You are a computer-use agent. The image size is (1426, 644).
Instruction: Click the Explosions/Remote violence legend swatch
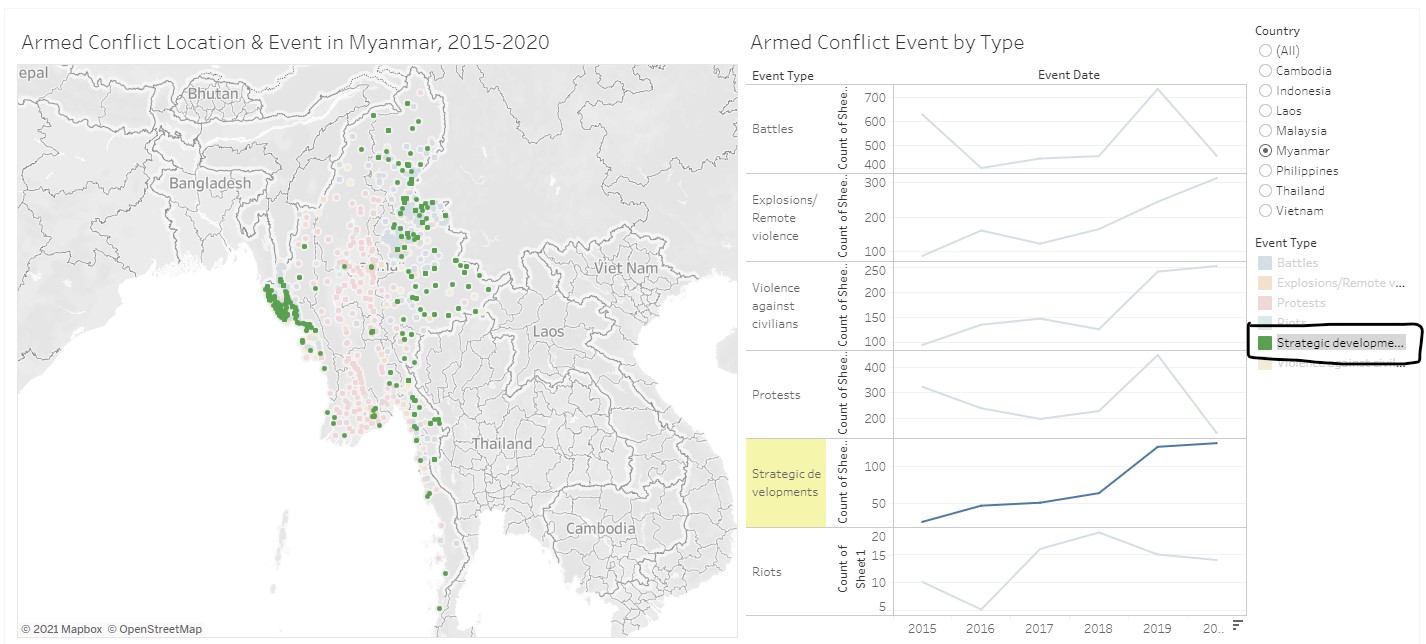point(1266,282)
